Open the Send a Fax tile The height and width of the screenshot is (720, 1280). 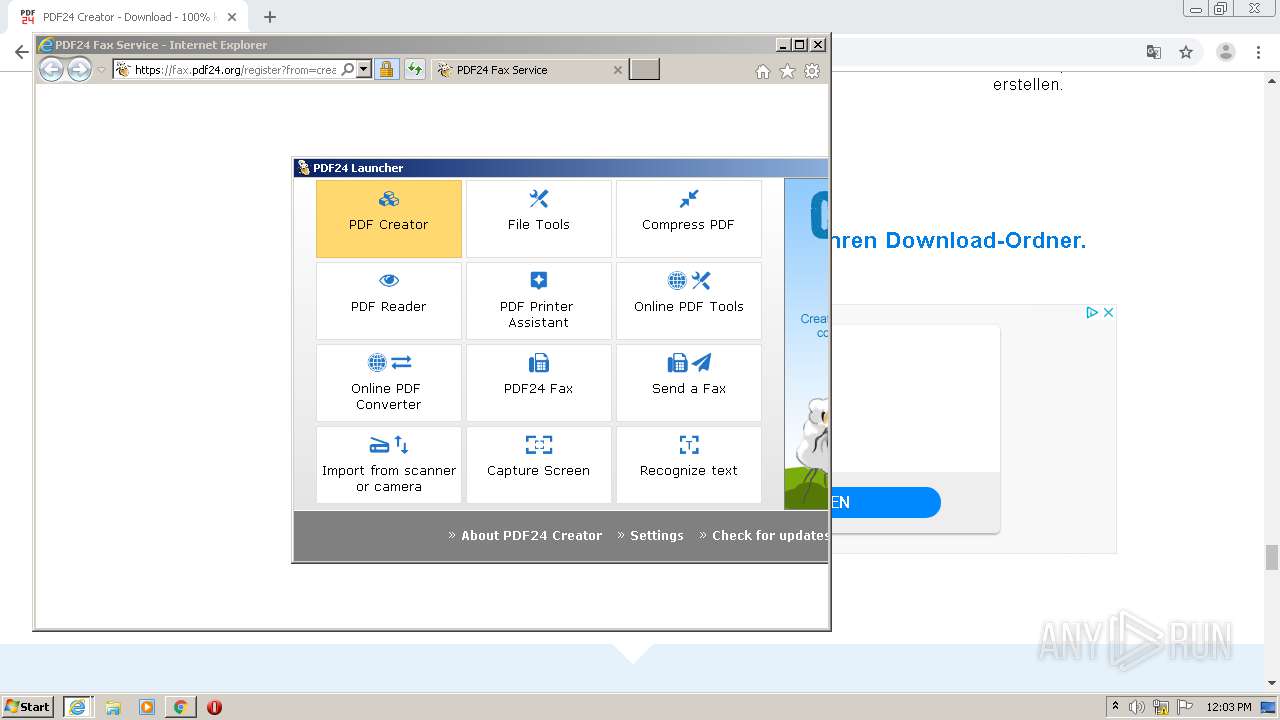pos(689,383)
